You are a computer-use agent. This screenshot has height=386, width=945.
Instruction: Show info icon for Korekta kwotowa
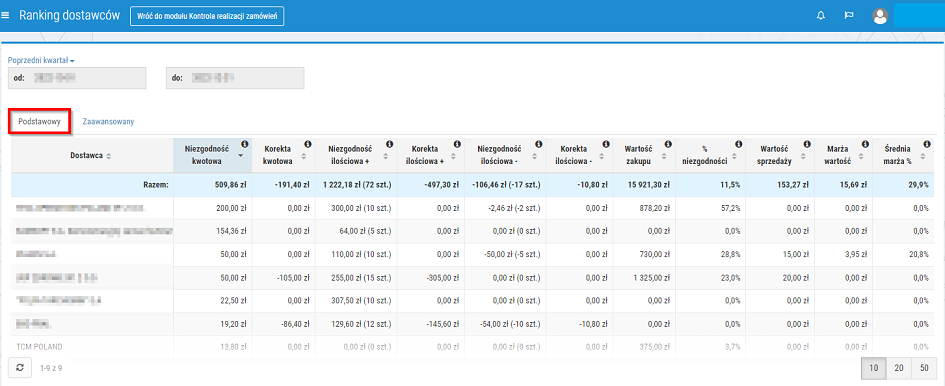tap(307, 144)
